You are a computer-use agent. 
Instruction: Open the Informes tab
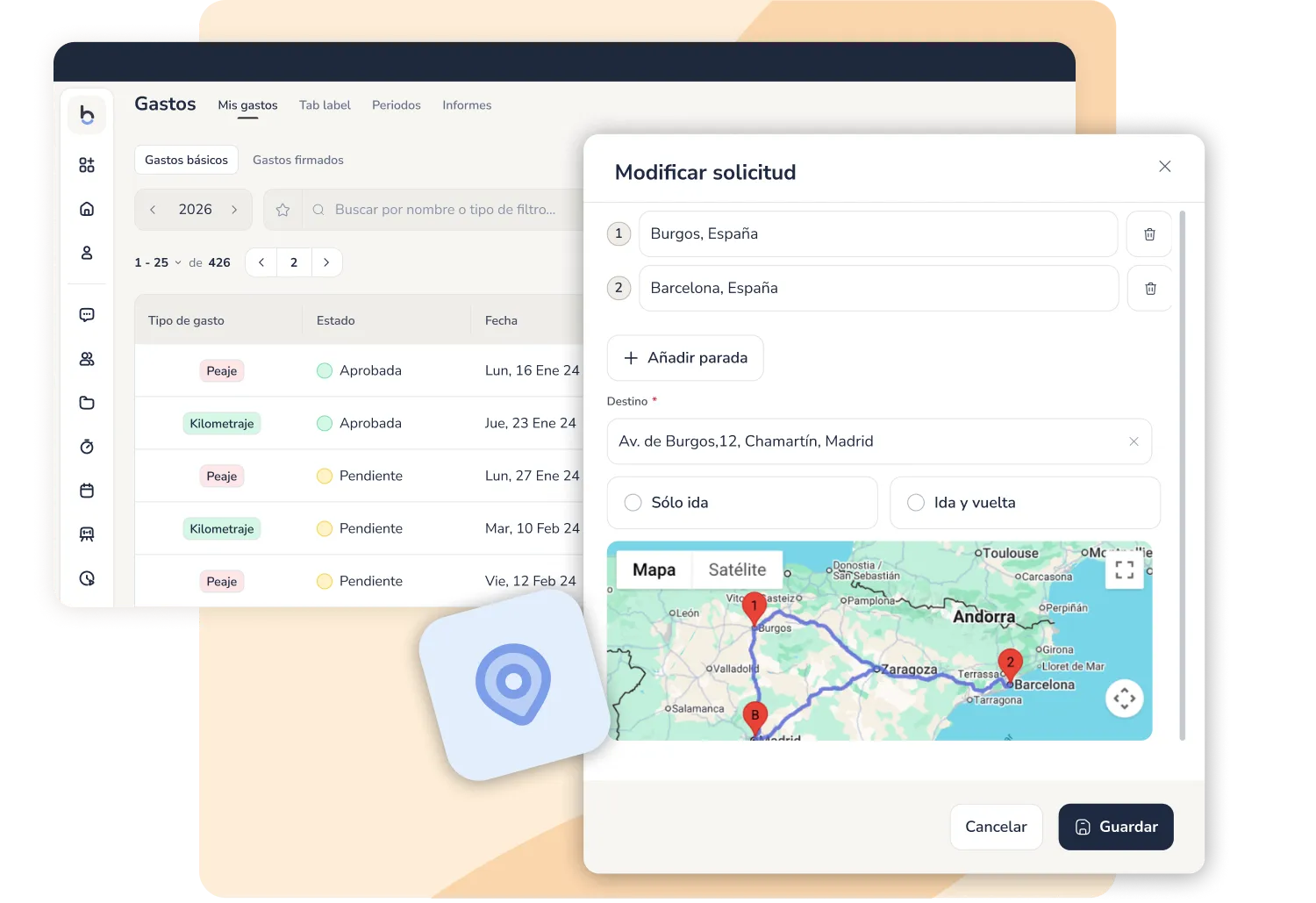(x=467, y=105)
